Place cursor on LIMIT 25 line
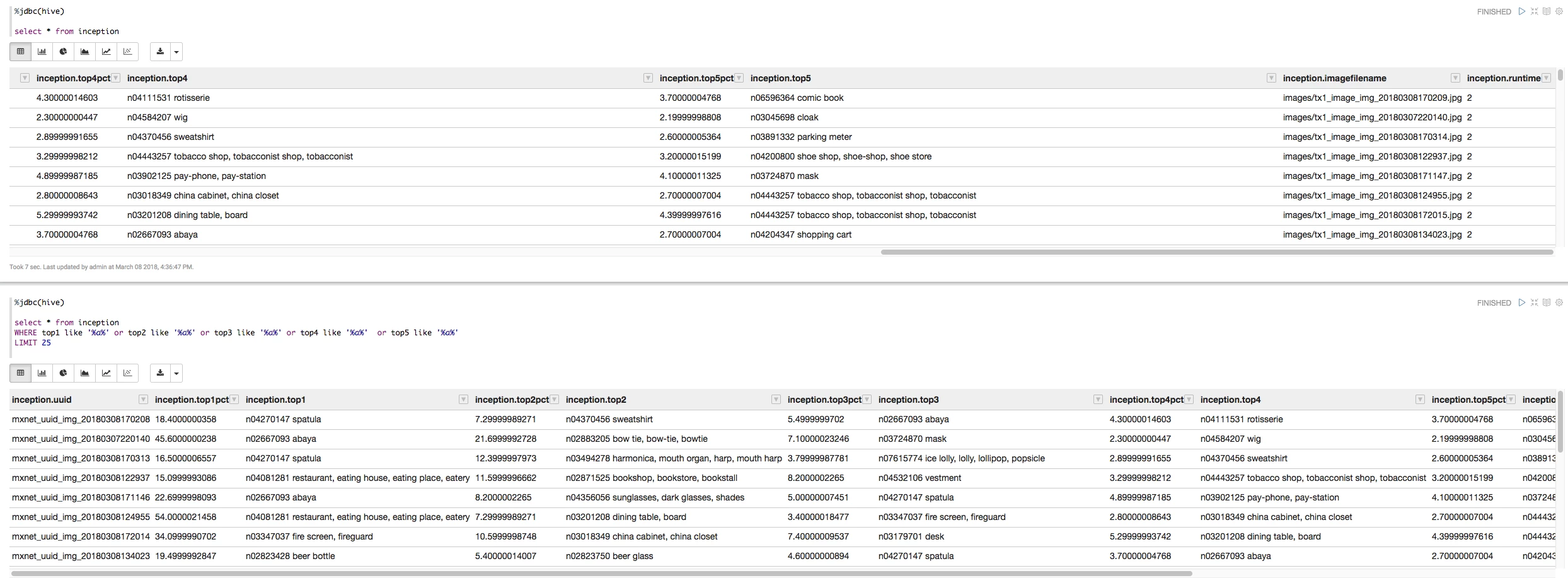This screenshot has width=1568, height=578. 33,343
